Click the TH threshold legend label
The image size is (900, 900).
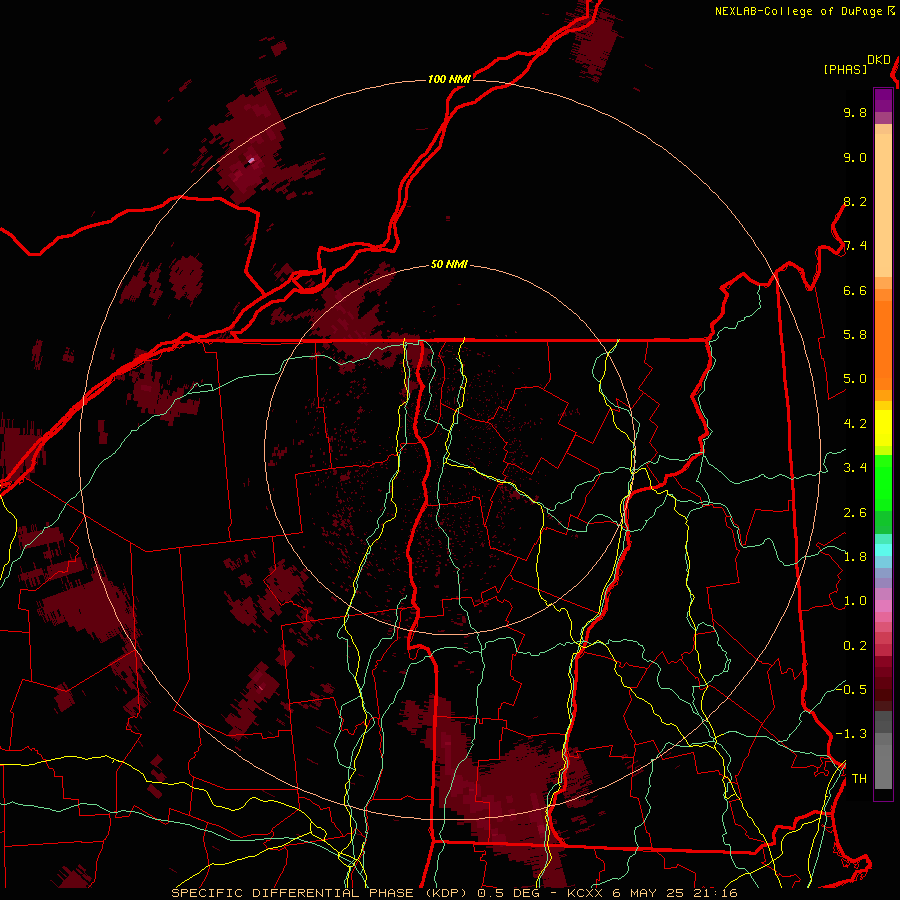pyautogui.click(x=859, y=779)
